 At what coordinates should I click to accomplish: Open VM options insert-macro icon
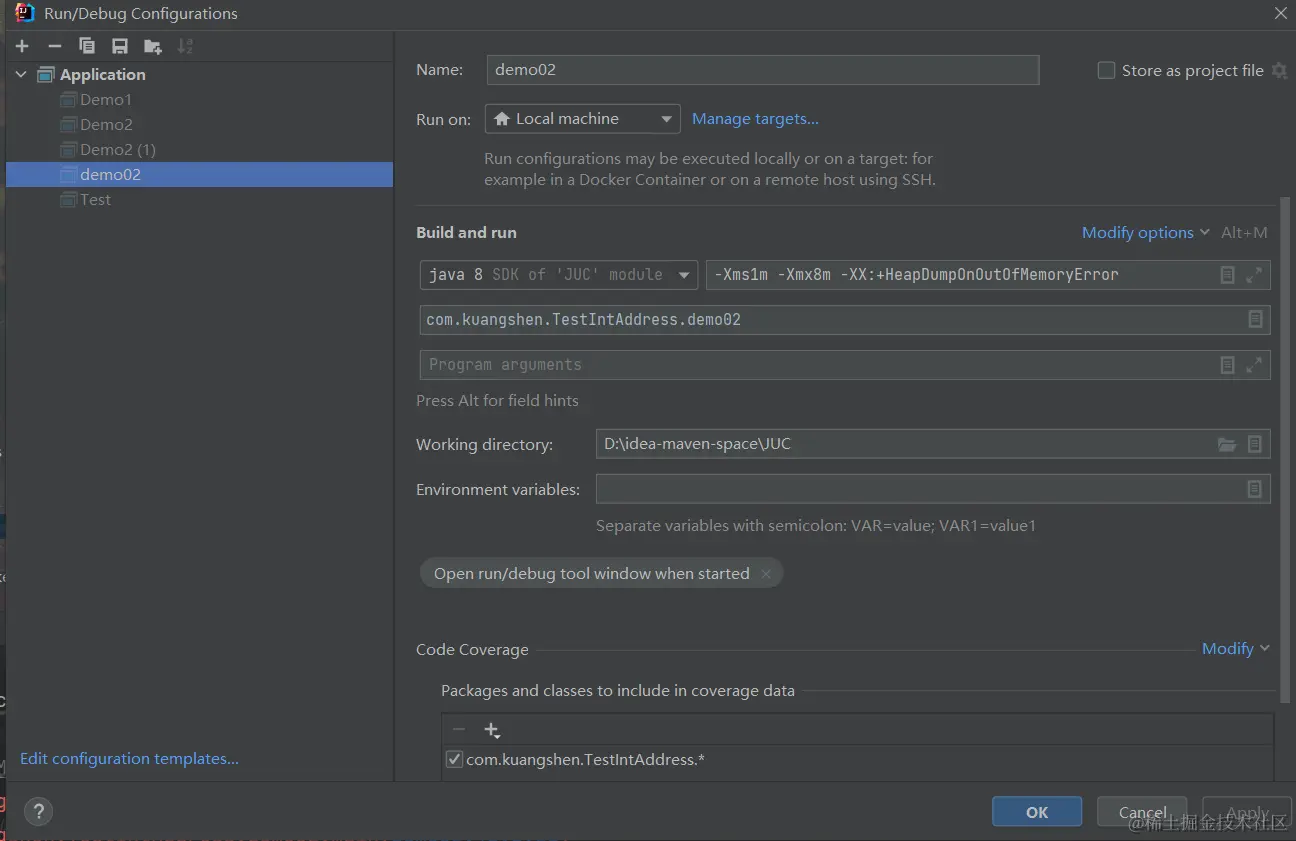click(x=1227, y=275)
